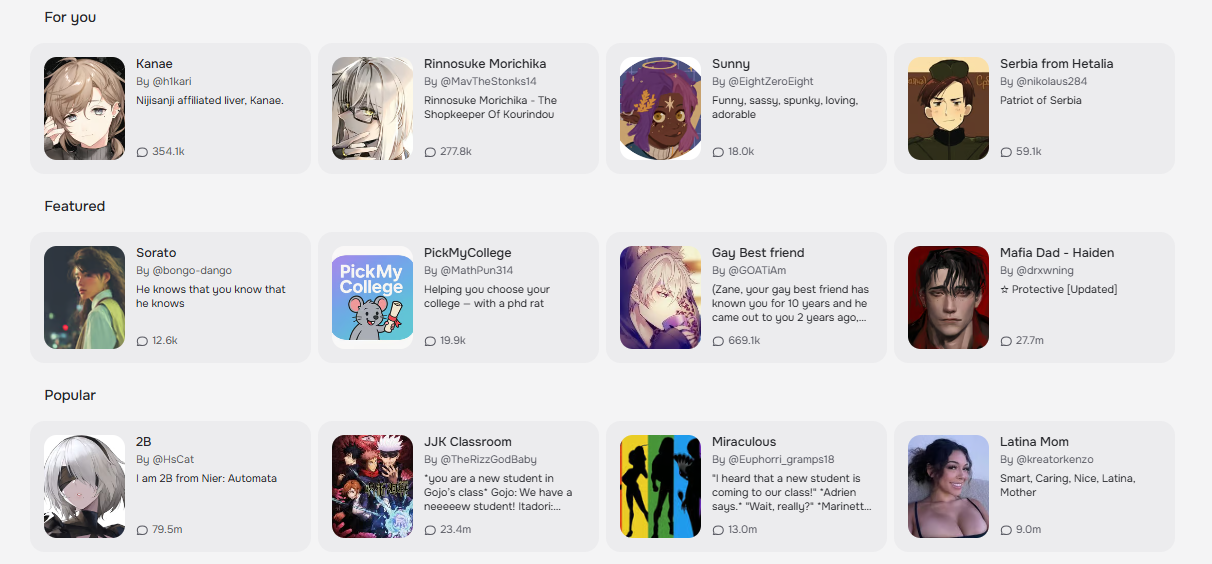Open the JJK Classroom card title
Image resolution: width=1212 pixels, height=564 pixels.
[x=468, y=442]
